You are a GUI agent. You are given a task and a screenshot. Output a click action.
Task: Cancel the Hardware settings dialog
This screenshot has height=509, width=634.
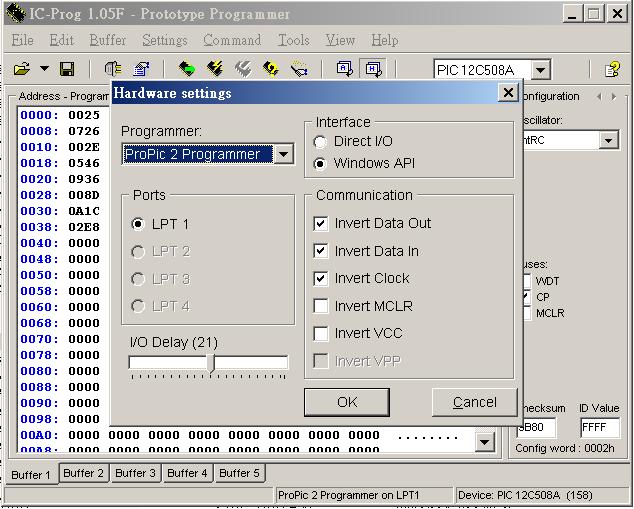click(475, 402)
